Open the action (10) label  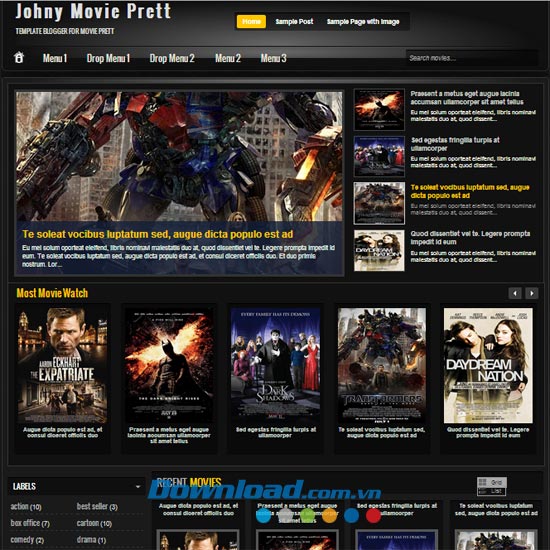tap(26, 507)
